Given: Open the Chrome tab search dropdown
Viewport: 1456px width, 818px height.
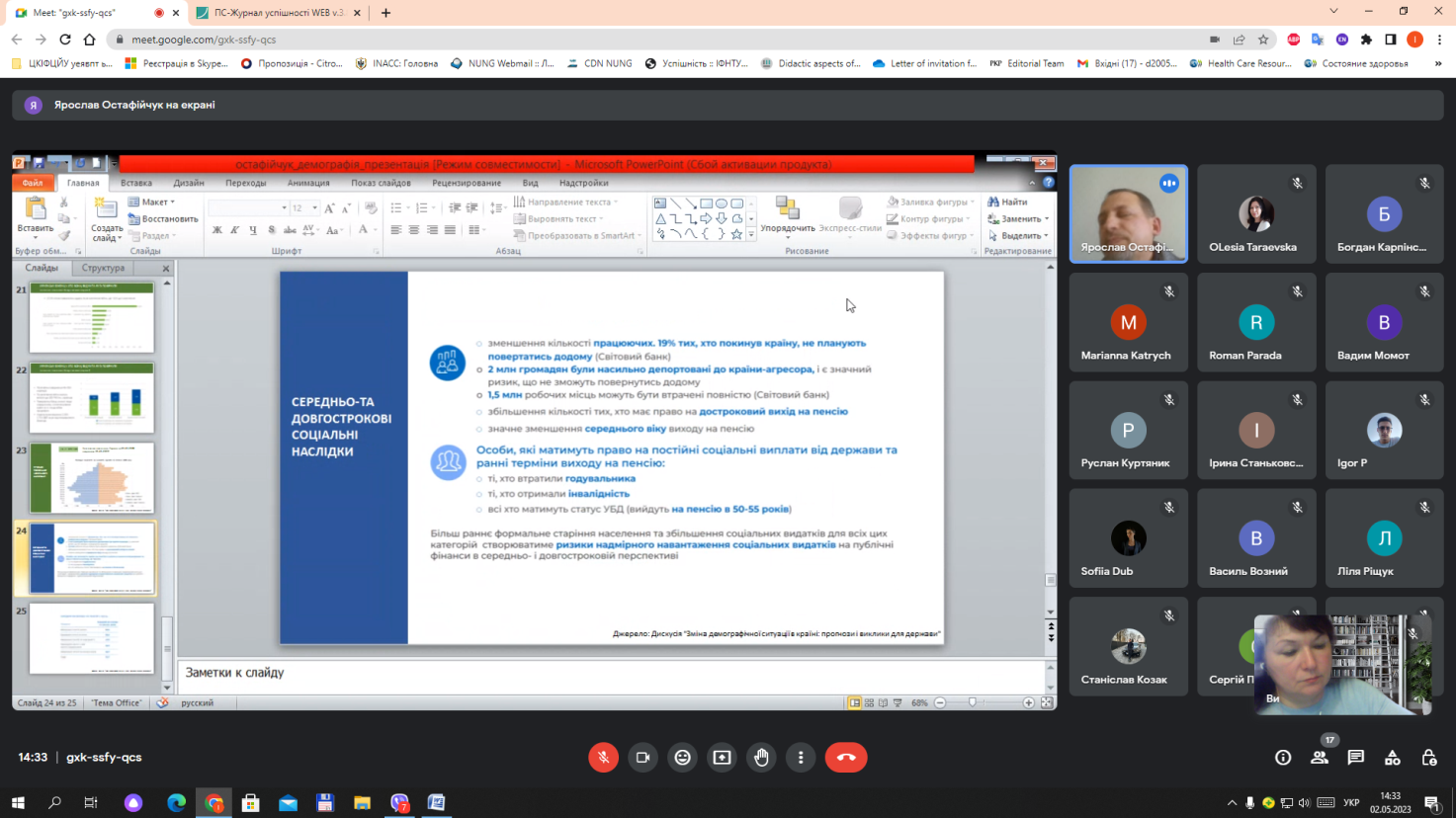Looking at the screenshot, I should point(1333,12).
